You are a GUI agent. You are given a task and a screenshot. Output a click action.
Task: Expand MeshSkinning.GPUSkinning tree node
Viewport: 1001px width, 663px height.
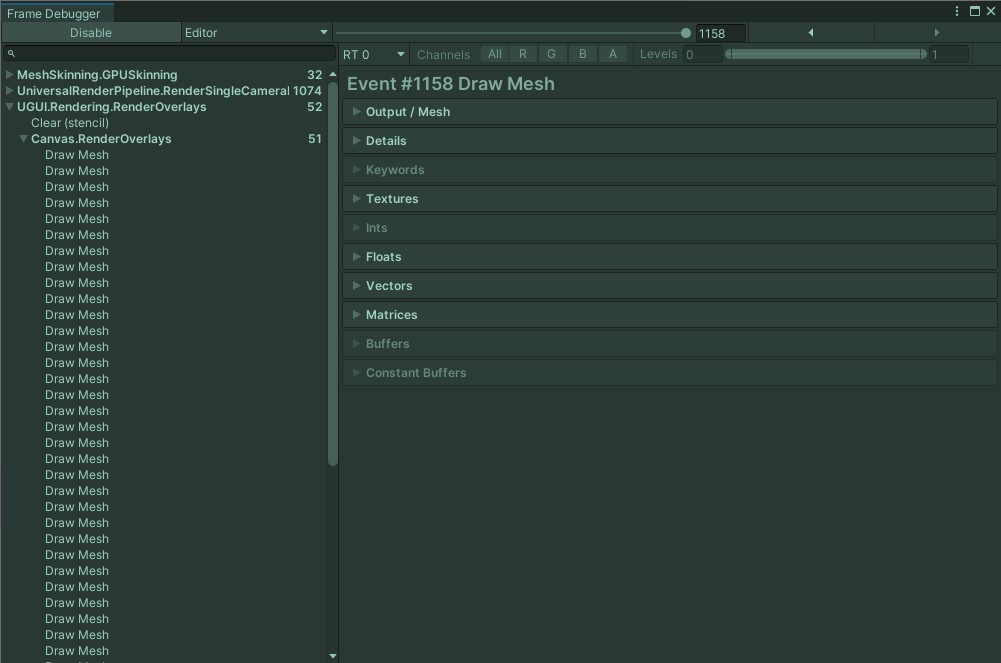pos(10,75)
